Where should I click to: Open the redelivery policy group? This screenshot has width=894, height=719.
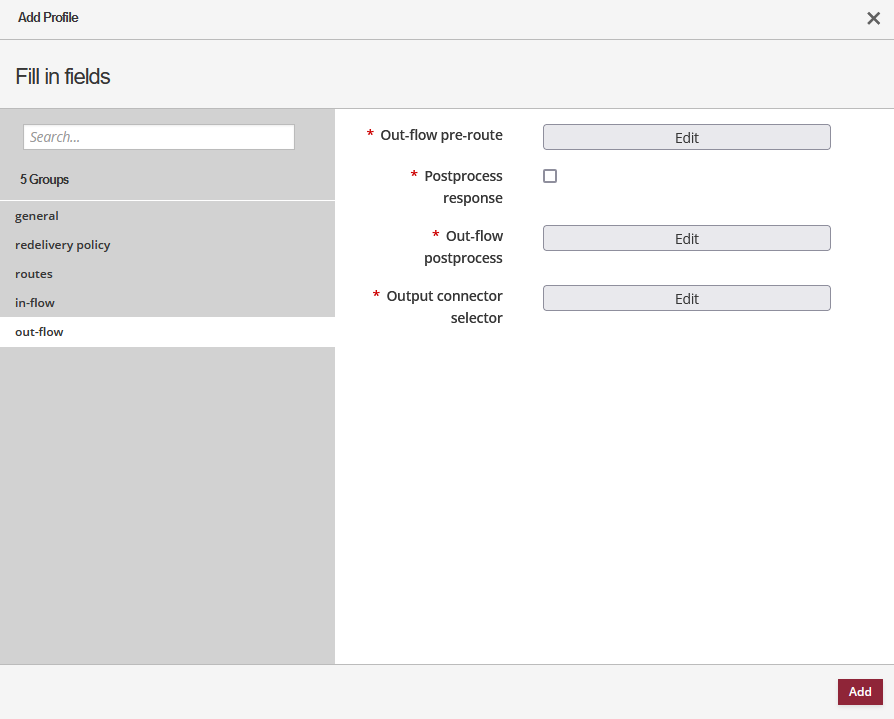click(x=63, y=245)
